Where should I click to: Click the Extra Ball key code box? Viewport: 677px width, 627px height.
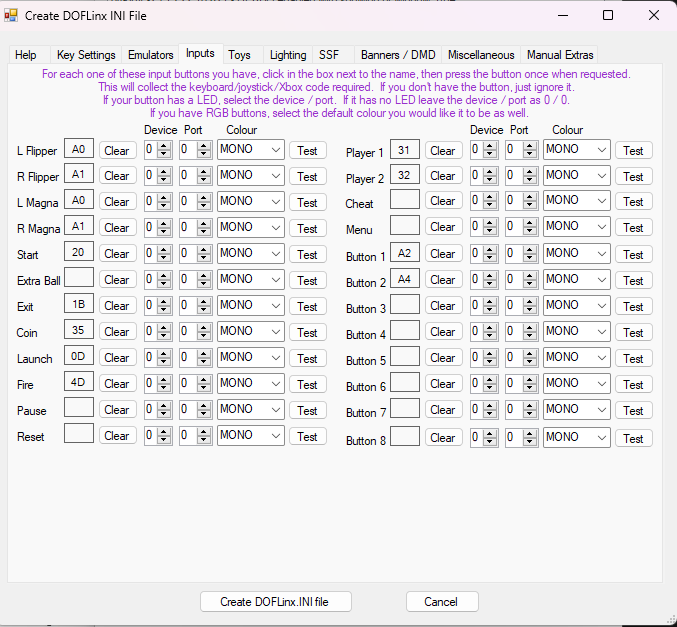(x=79, y=277)
